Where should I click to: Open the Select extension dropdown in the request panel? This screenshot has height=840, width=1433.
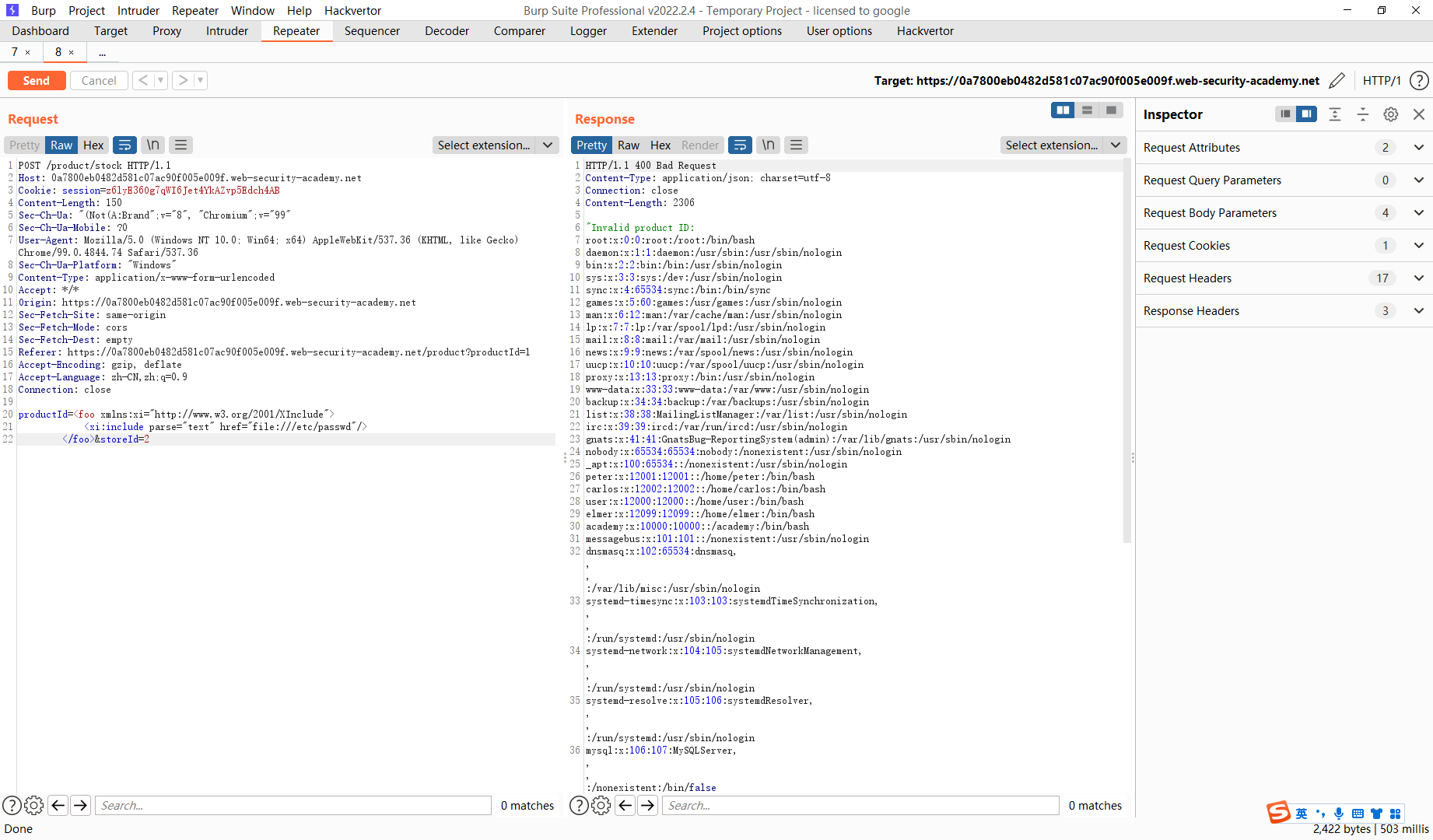click(496, 145)
